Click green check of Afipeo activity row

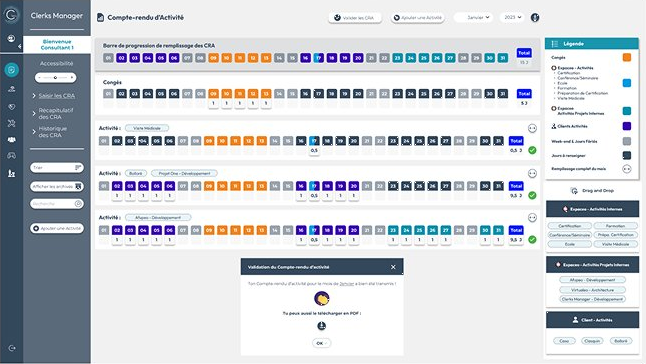point(532,240)
